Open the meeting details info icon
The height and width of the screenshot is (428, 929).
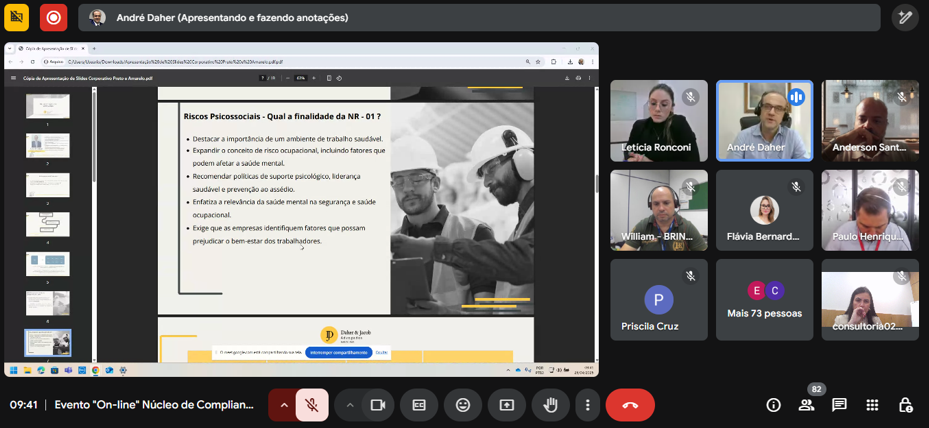(x=773, y=405)
